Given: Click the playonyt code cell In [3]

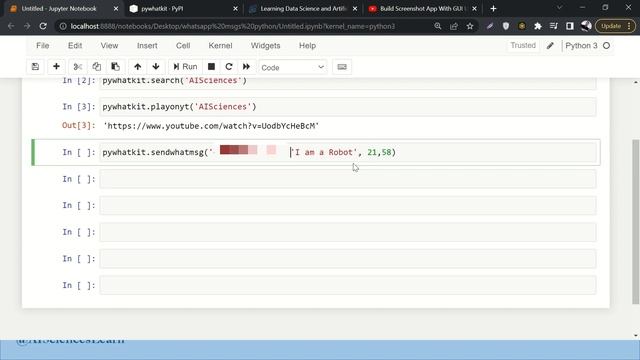Looking at the screenshot, I should pyautogui.click(x=348, y=107).
